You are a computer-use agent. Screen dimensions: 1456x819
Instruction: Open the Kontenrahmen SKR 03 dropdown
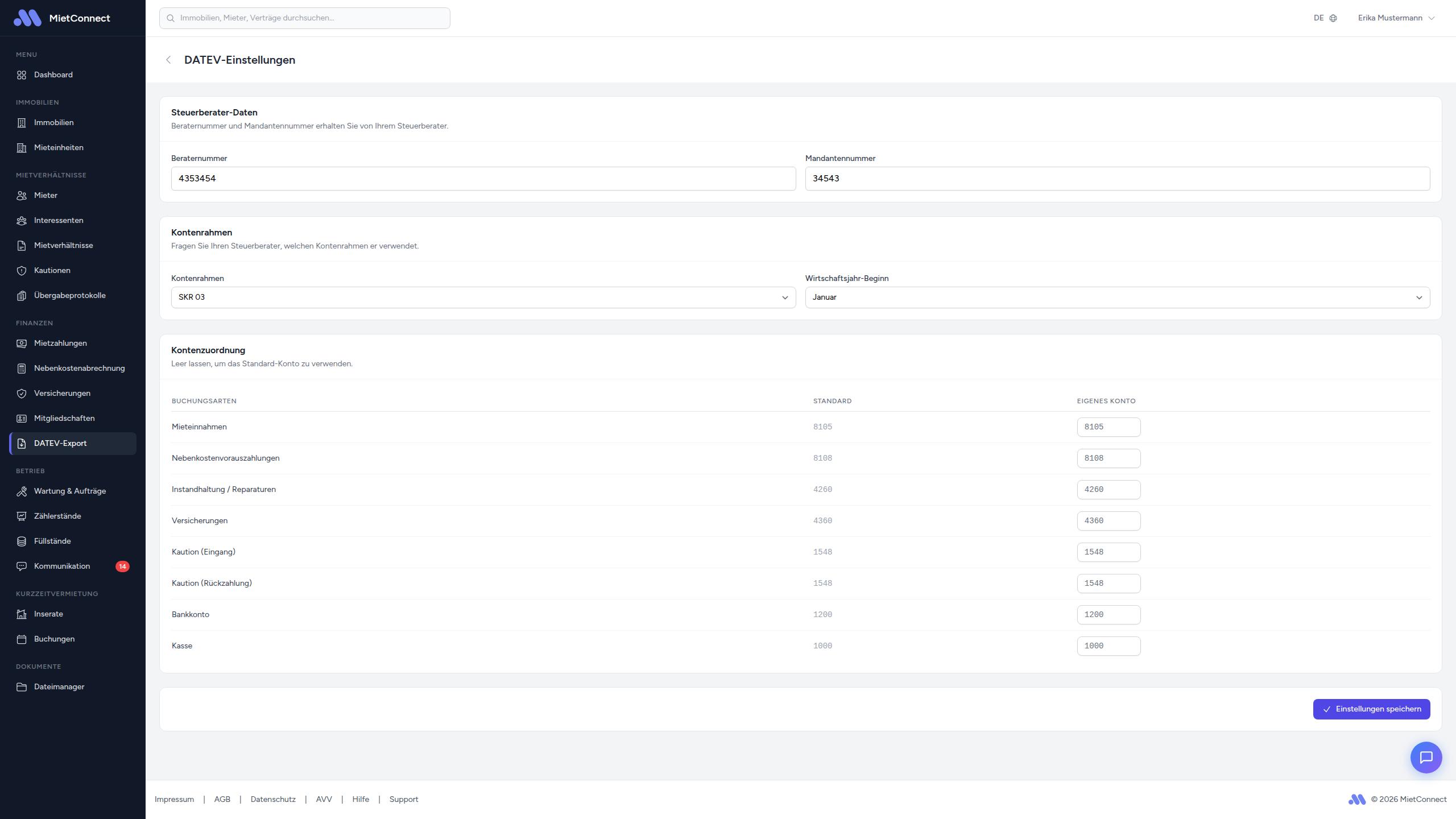483,297
